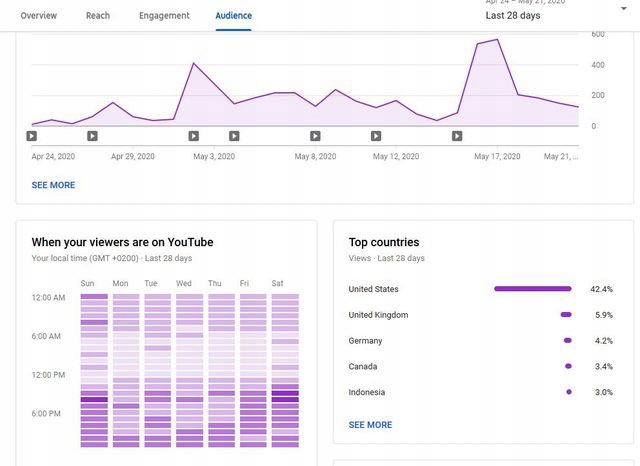Click the Apr 24, 2020 axis label
Viewport: 640px width, 466px height.
(x=53, y=156)
